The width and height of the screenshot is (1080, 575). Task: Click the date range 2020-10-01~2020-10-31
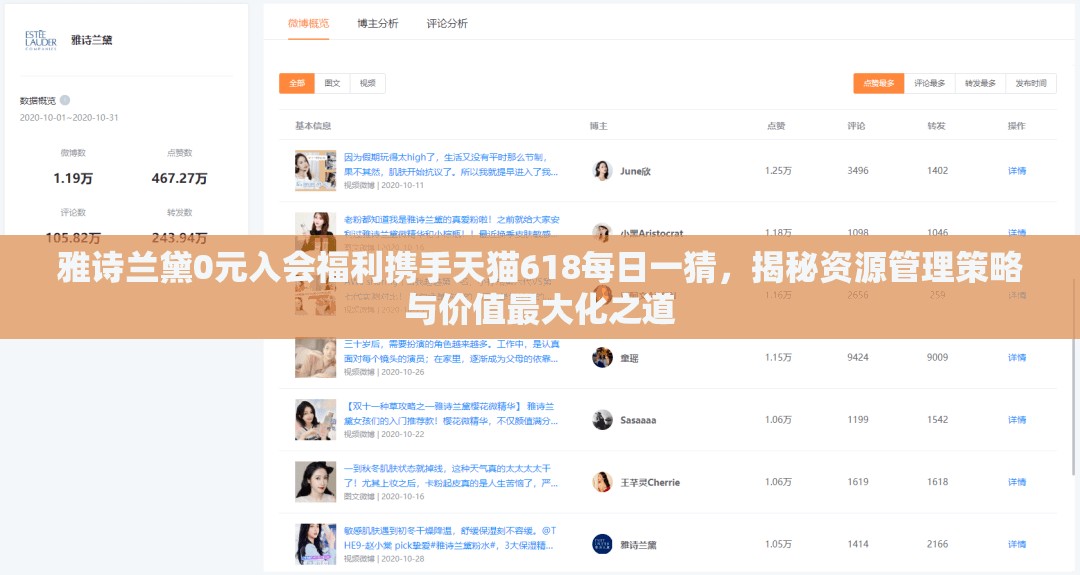click(x=69, y=118)
